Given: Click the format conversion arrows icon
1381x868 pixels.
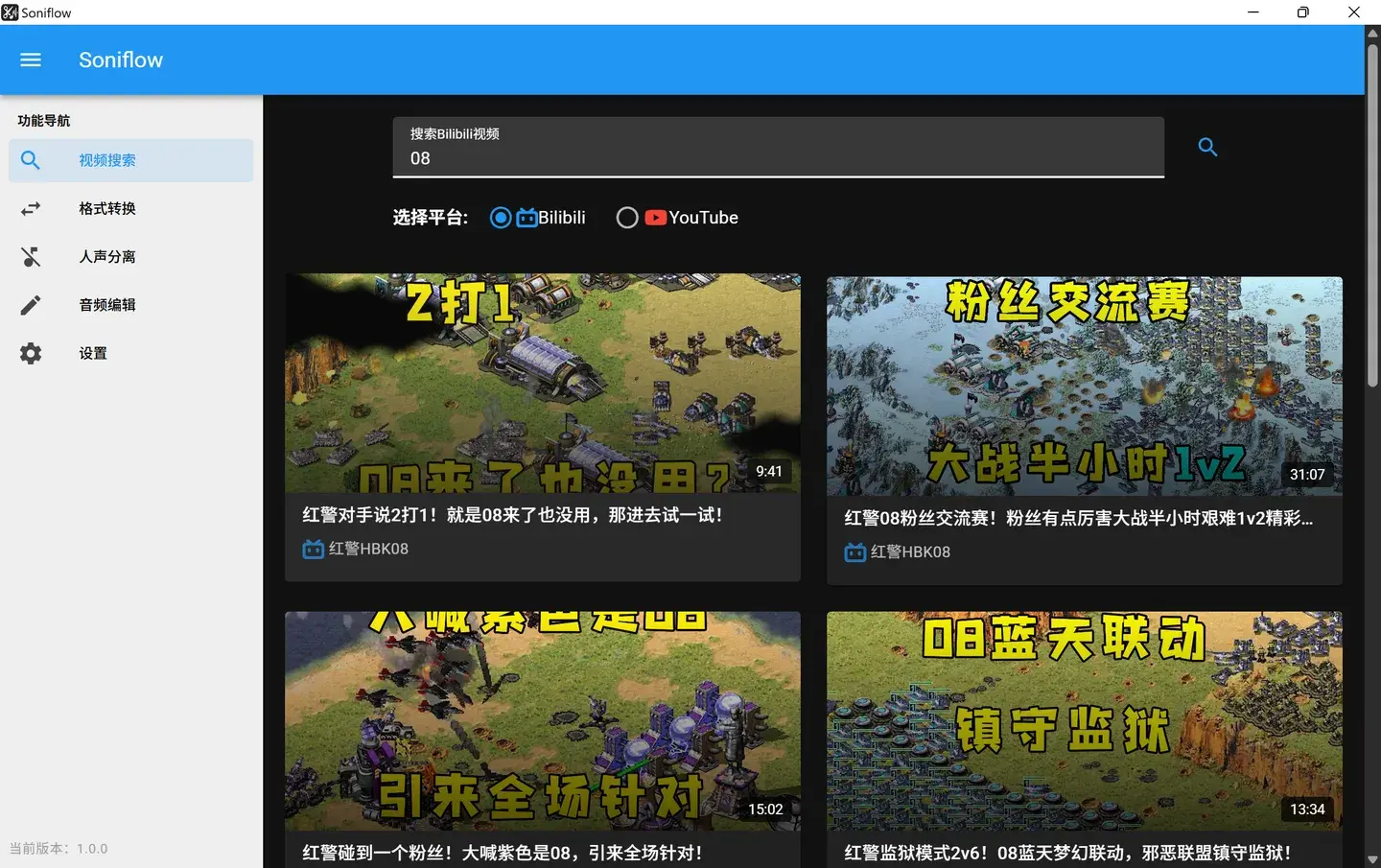Looking at the screenshot, I should coord(31,208).
